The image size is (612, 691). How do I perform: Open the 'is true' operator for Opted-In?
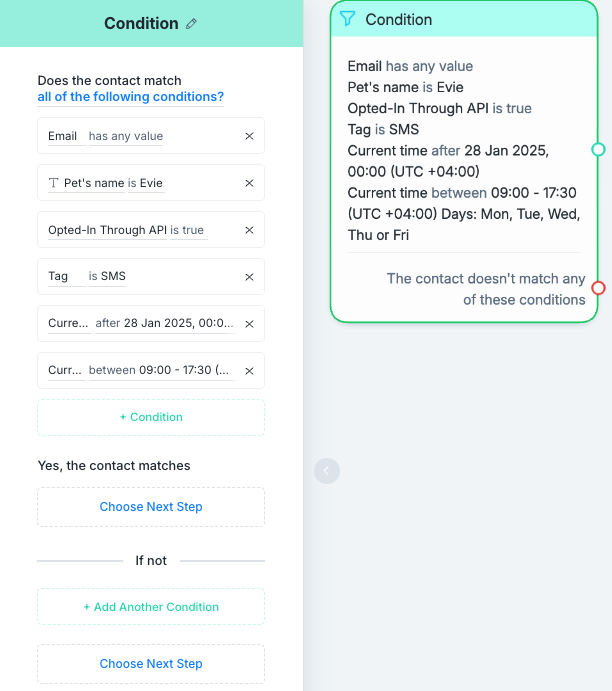click(x=187, y=230)
